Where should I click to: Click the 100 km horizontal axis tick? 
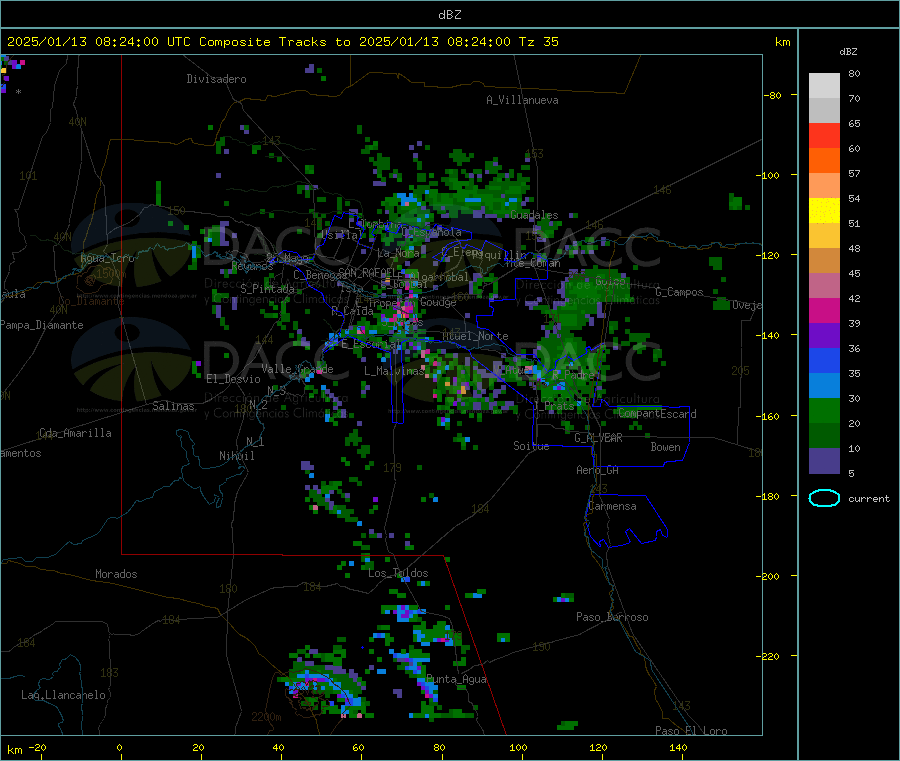[518, 747]
